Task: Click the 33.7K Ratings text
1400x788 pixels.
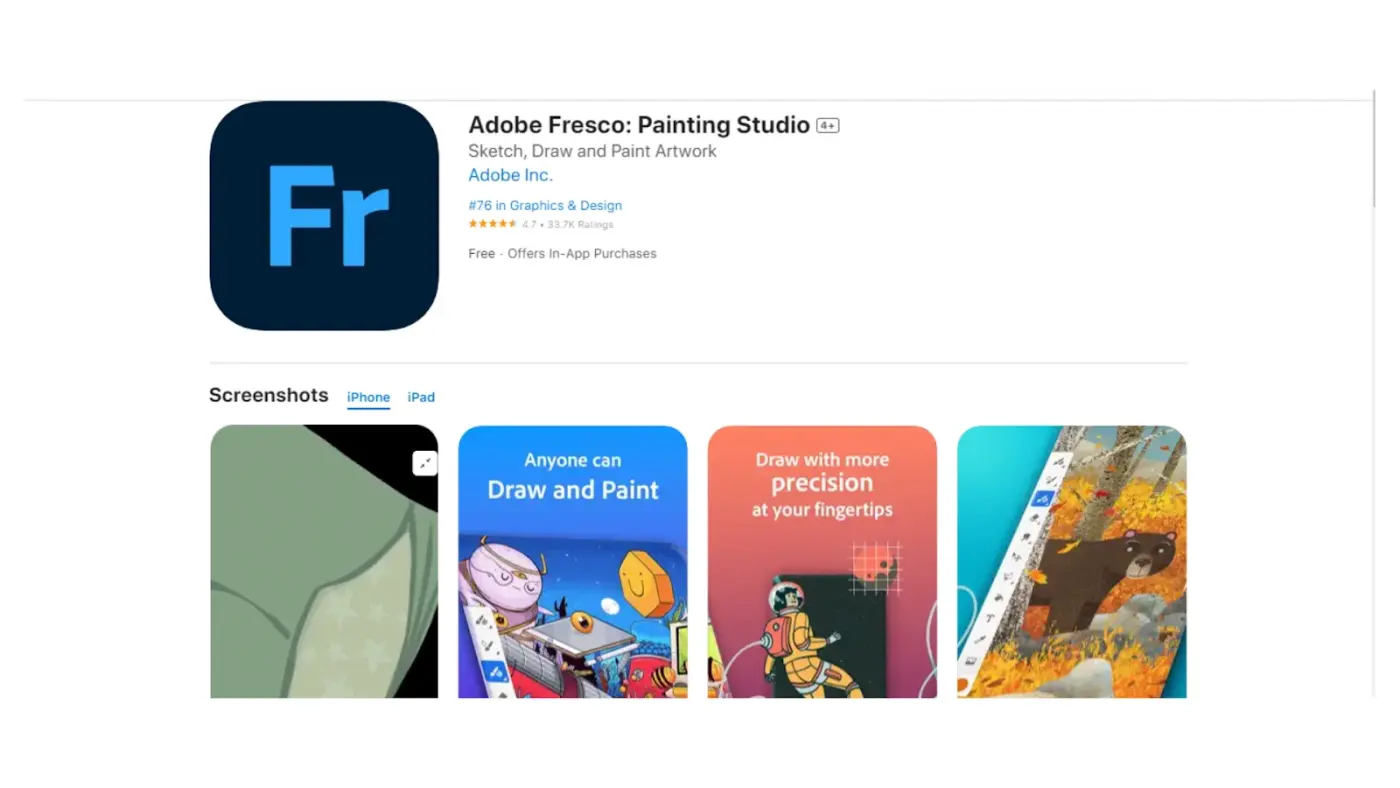Action: (580, 225)
